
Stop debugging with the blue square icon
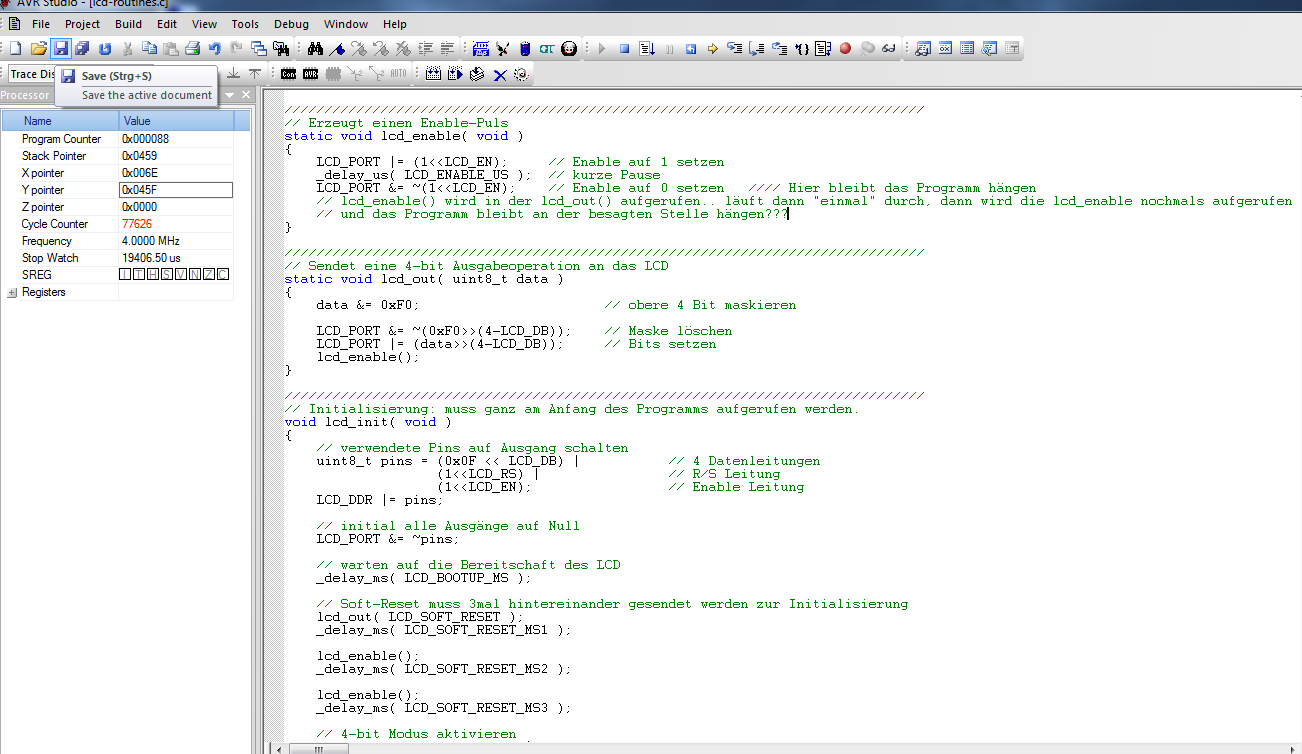pyautogui.click(x=624, y=48)
